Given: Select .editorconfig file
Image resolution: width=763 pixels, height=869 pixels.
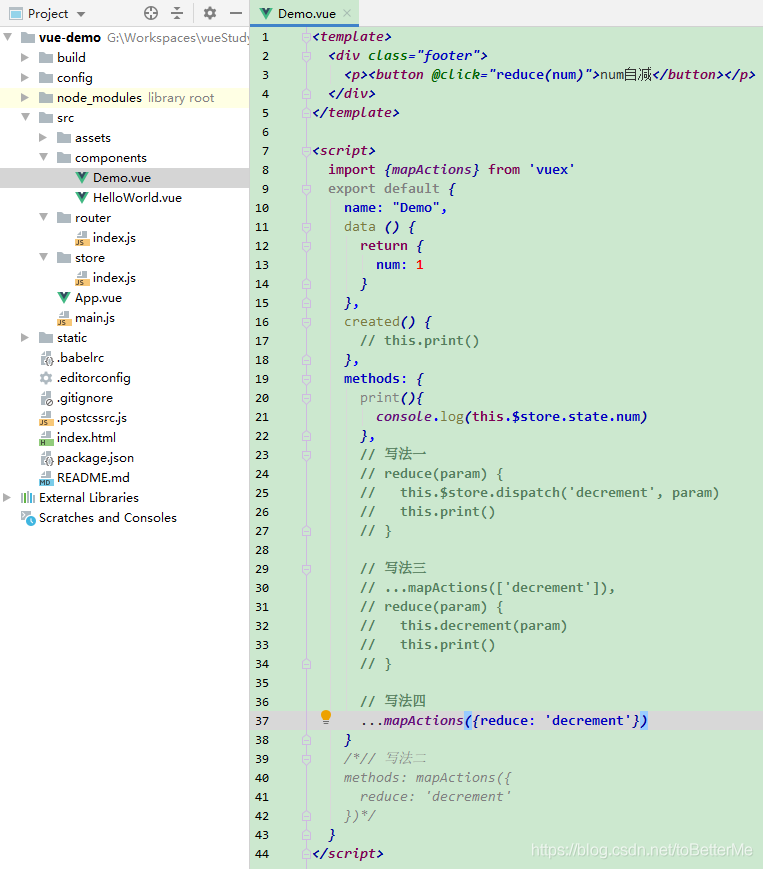Looking at the screenshot, I should coord(94,377).
